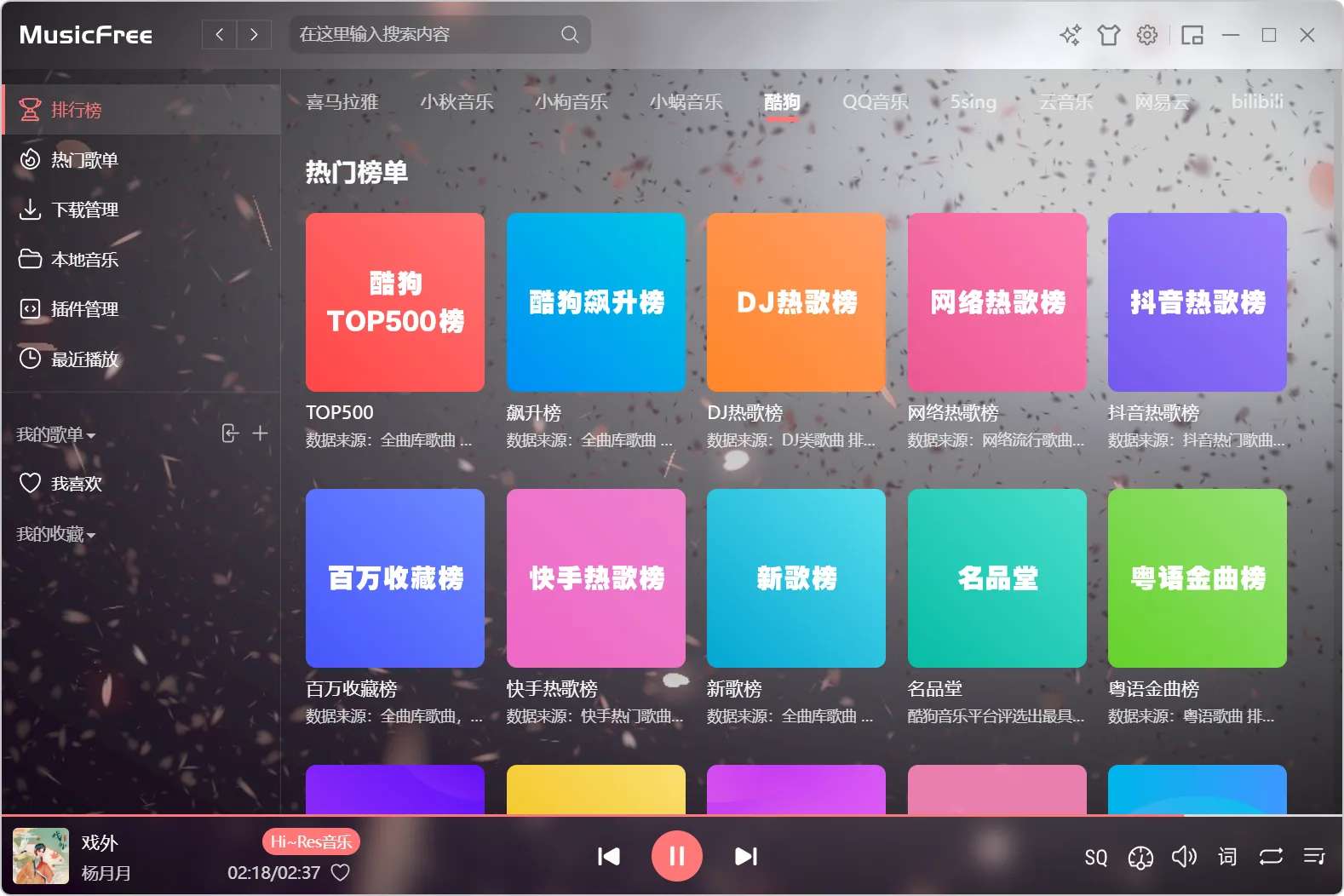Open 热门歌单 in sidebar
Viewport: 1344px width, 896px height.
click(x=141, y=159)
